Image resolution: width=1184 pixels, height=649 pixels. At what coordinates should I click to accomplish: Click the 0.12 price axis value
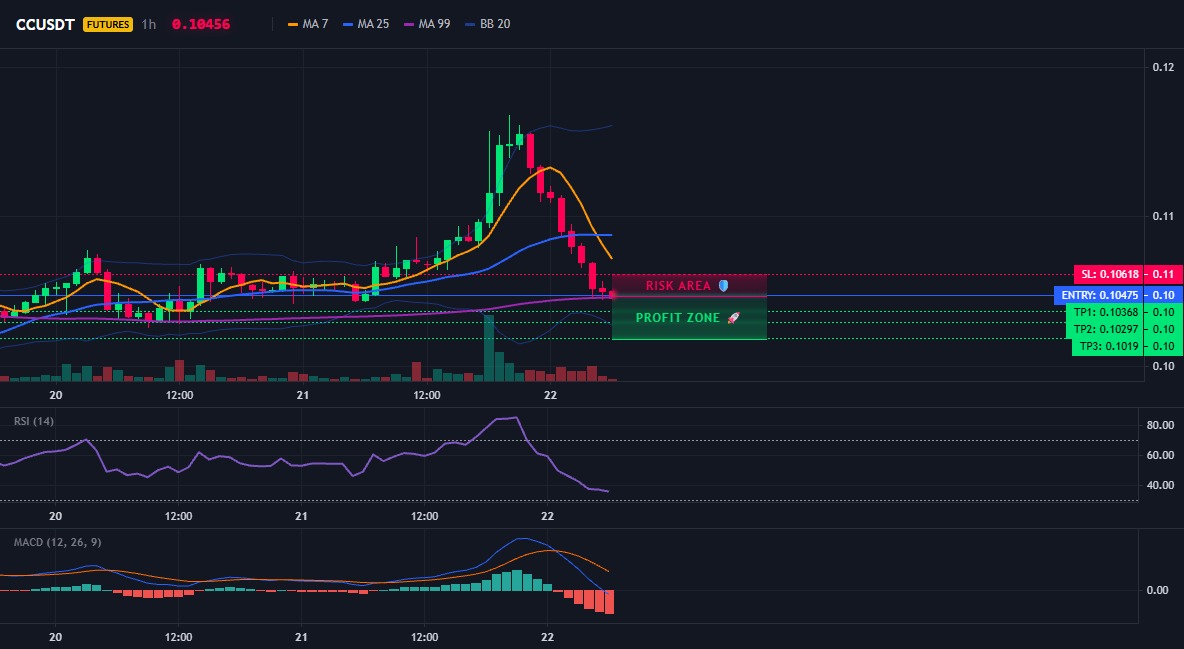pyautogui.click(x=1163, y=67)
